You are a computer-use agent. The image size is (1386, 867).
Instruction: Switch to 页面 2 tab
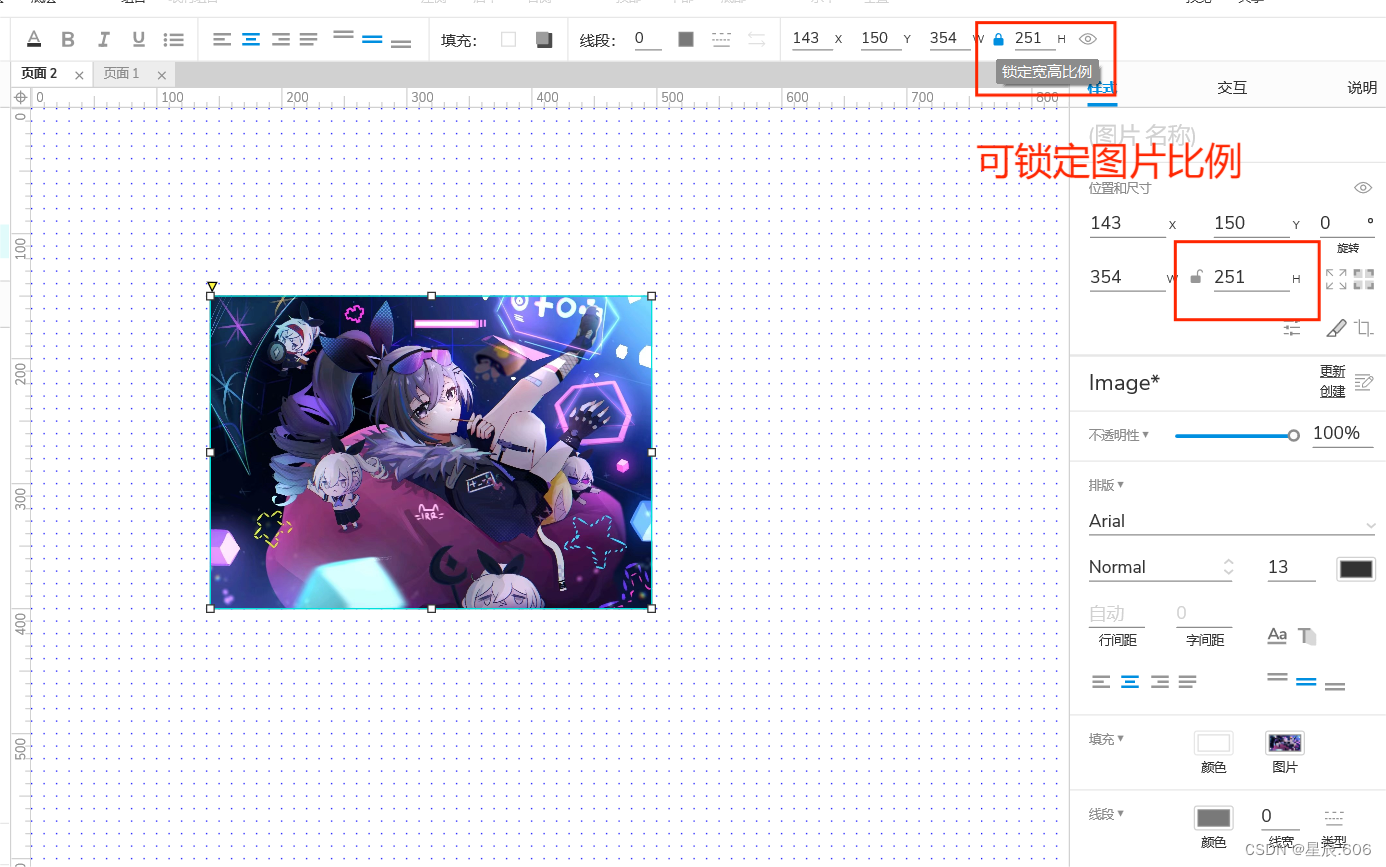point(39,74)
